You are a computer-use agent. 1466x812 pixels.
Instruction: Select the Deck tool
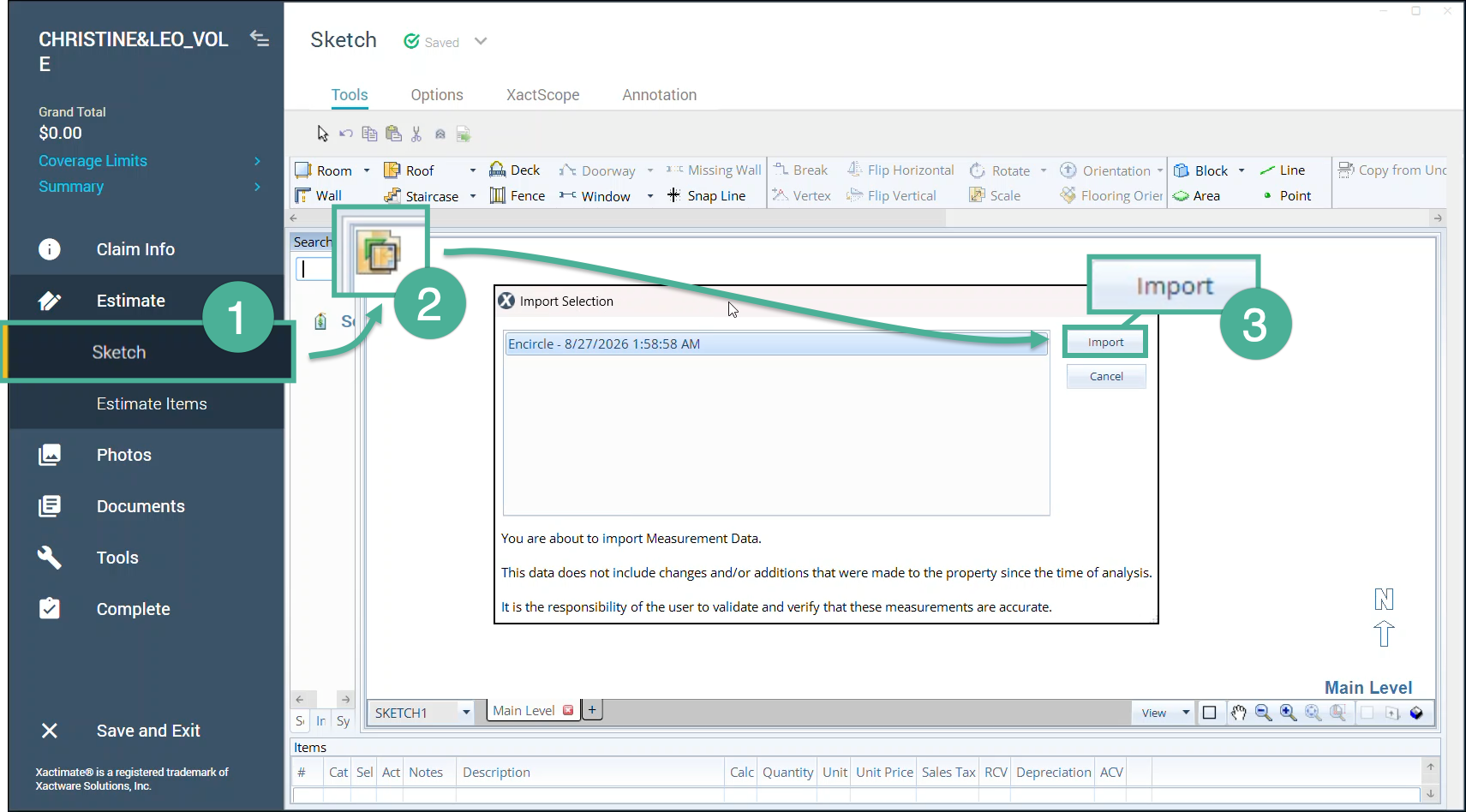pyautogui.click(x=515, y=170)
